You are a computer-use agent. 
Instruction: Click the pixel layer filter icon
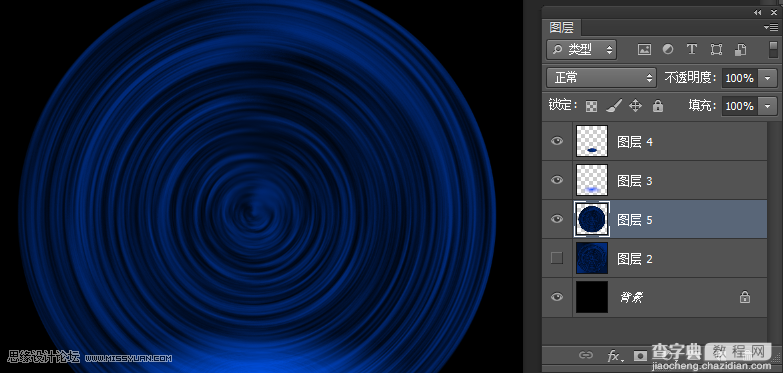click(644, 49)
